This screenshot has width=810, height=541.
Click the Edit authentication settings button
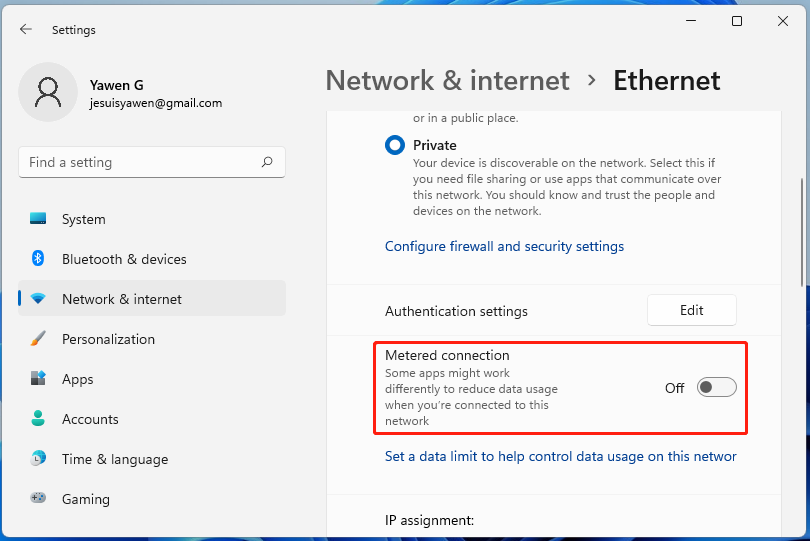click(x=692, y=311)
